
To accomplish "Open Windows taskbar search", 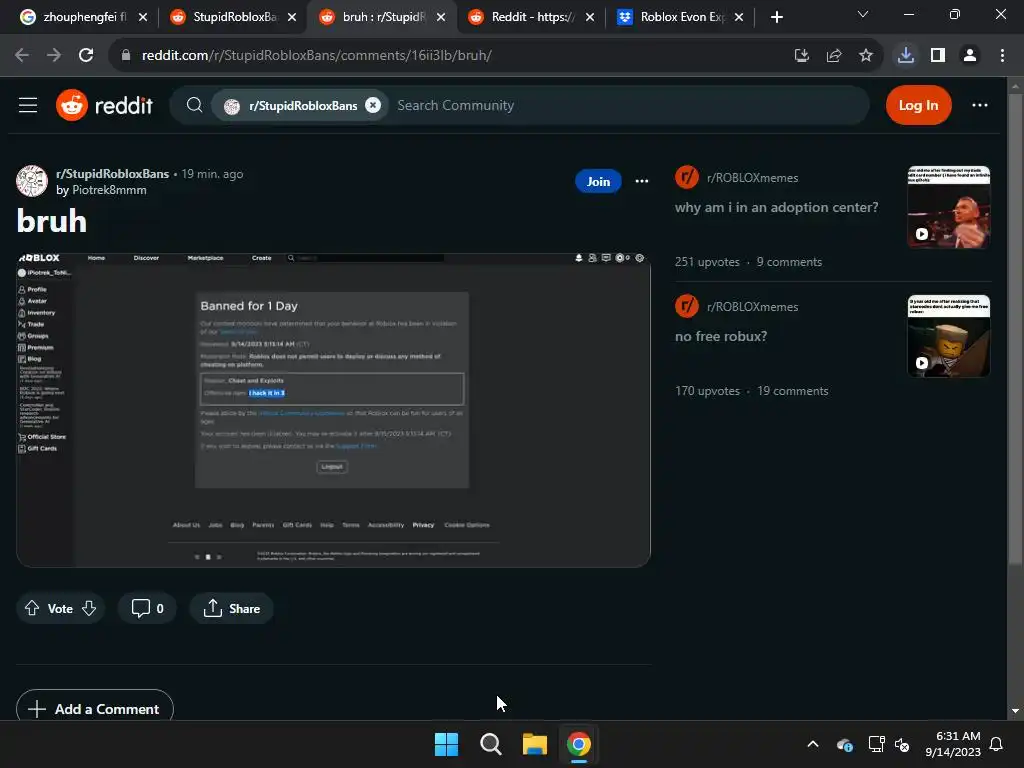I will [490, 744].
